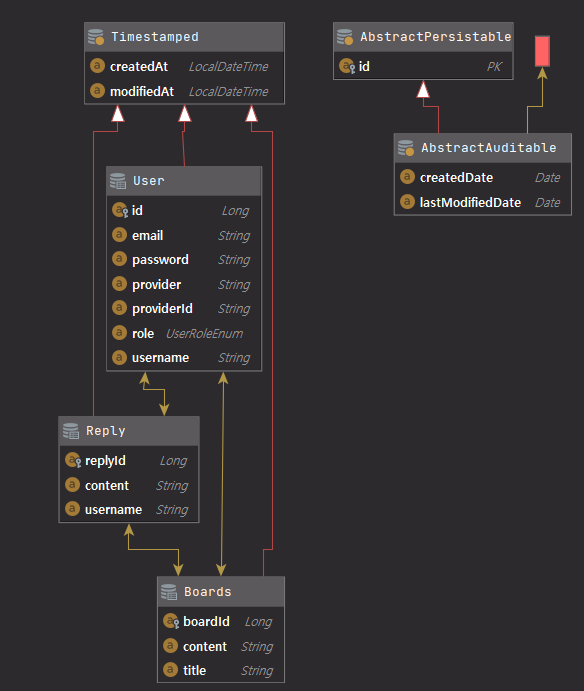Click the User id primary key icon
Image resolution: width=584 pixels, height=691 pixels.
(120, 210)
